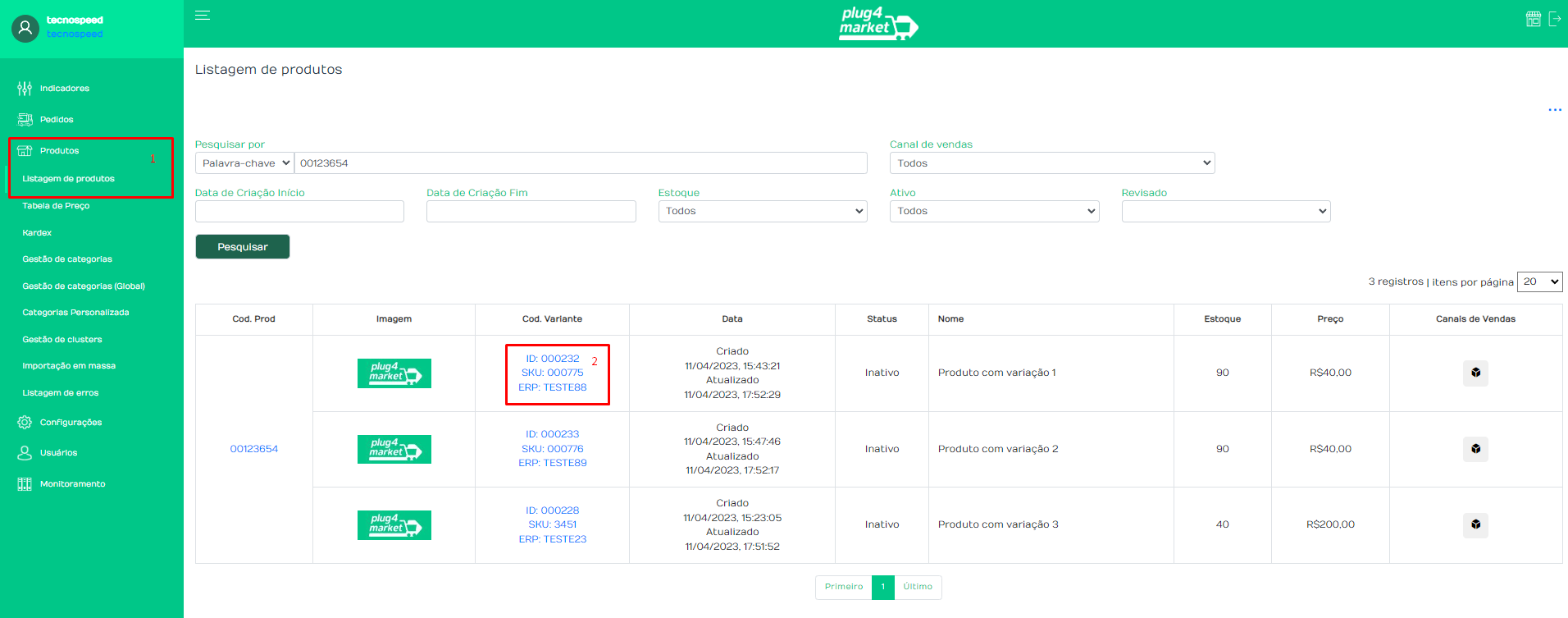Click the Monitoramento icon
The image size is (1568, 618).
point(25,484)
